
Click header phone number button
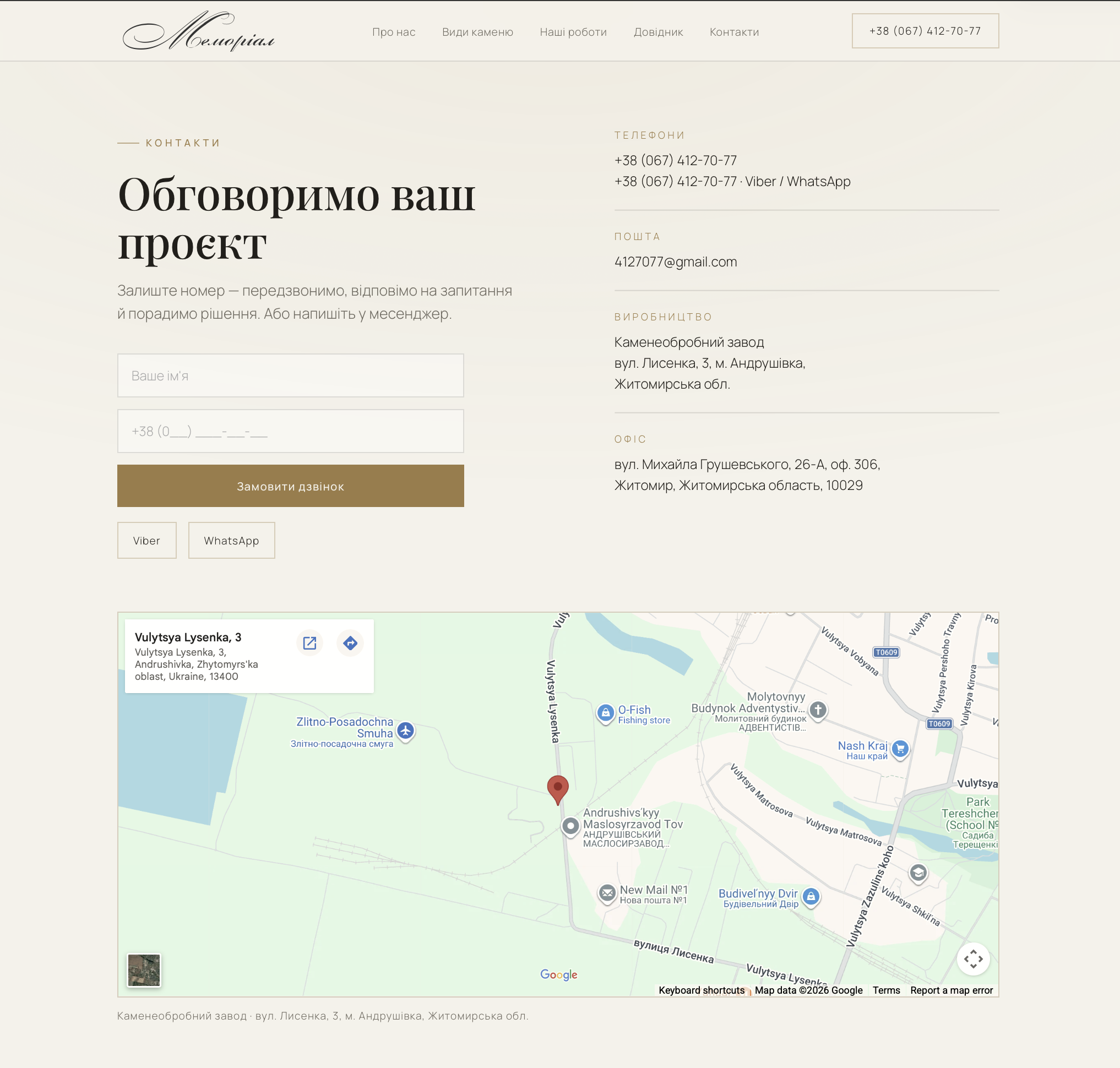tap(925, 31)
